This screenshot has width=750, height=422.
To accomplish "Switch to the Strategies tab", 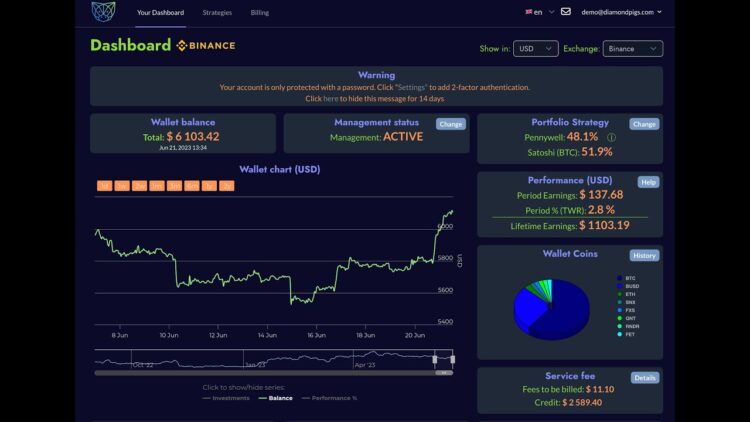I will tap(217, 13).
